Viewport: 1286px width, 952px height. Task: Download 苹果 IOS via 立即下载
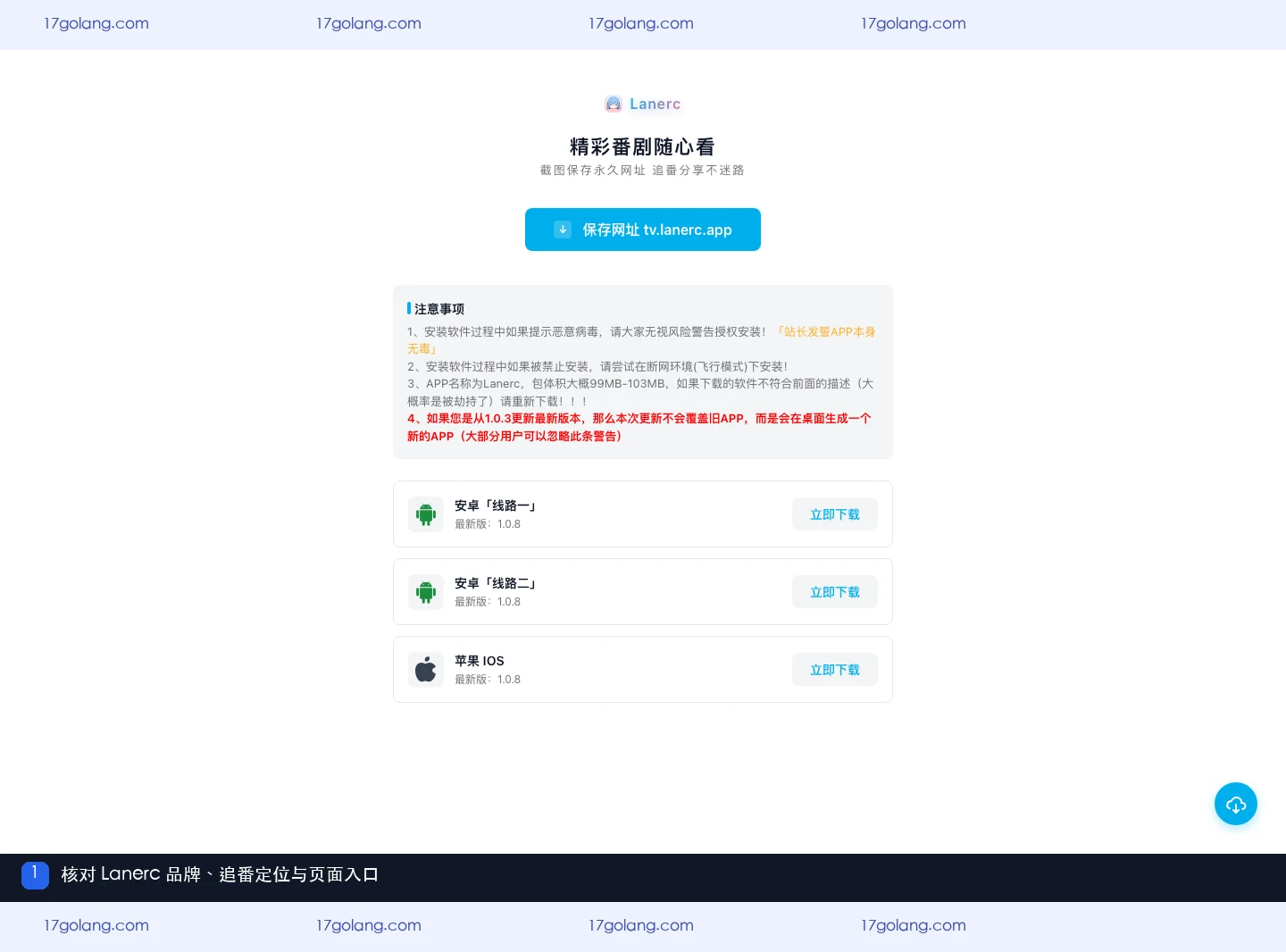coord(835,670)
